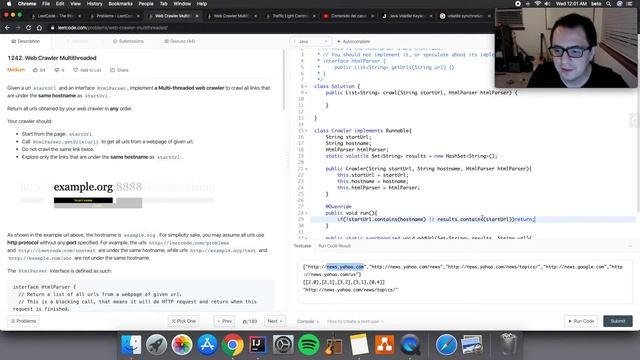The width and height of the screenshot is (640, 360).
Task: Go to the Chrome home page
Action: (39, 28)
